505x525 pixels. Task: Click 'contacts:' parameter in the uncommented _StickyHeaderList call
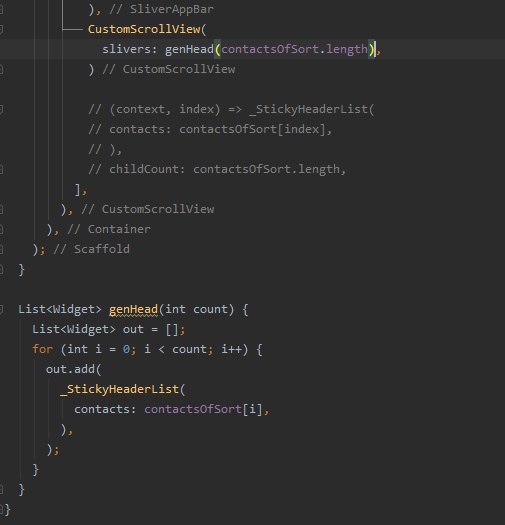click(105, 409)
